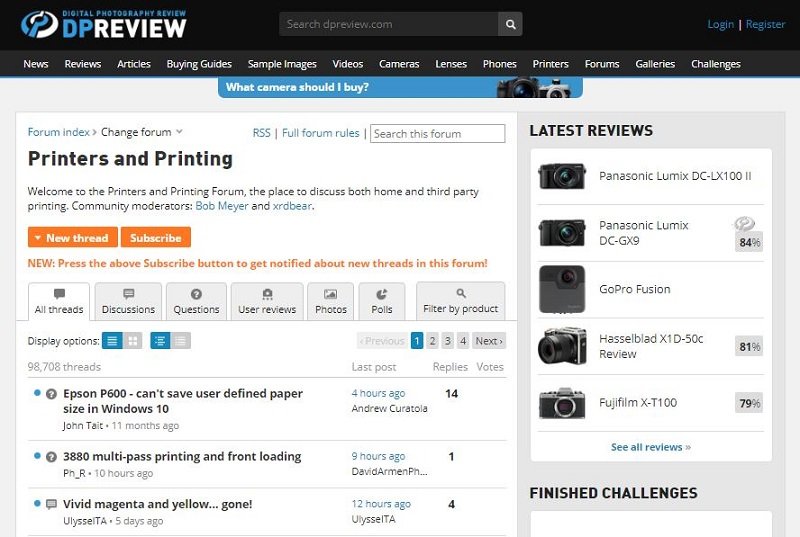Focus the Search dpreview.com field
800x537 pixels.
(389, 24)
